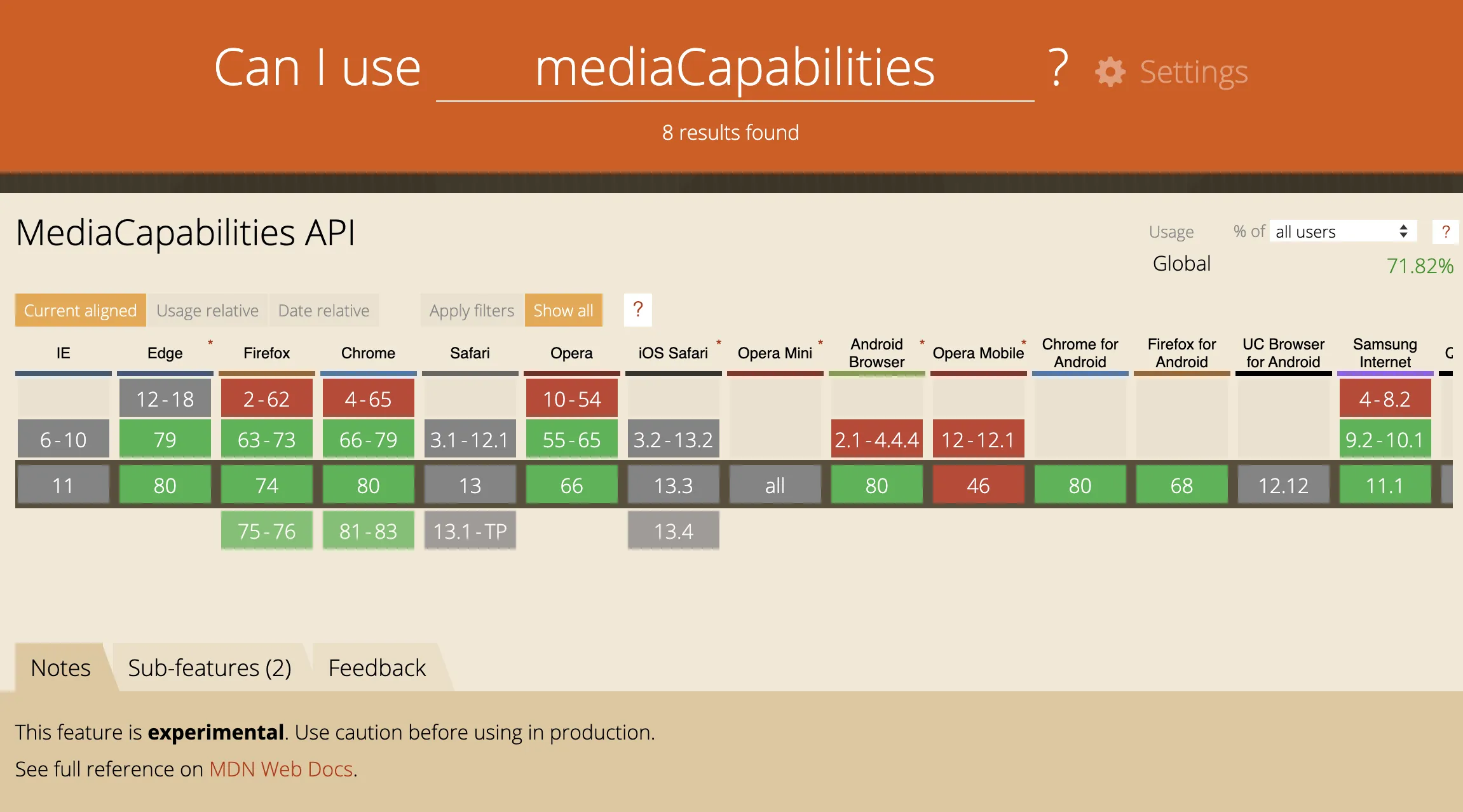Click the iOS Safari 3.2-13.2 cell
1463x812 pixels.
[x=674, y=439]
